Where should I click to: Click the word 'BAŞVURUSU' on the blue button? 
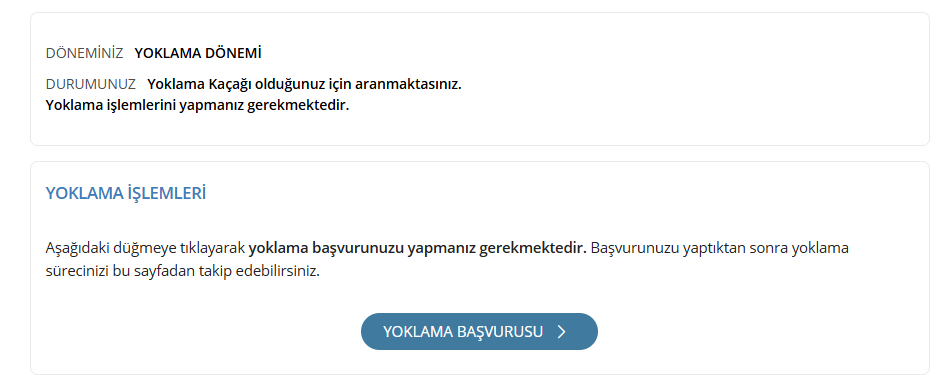click(500, 331)
